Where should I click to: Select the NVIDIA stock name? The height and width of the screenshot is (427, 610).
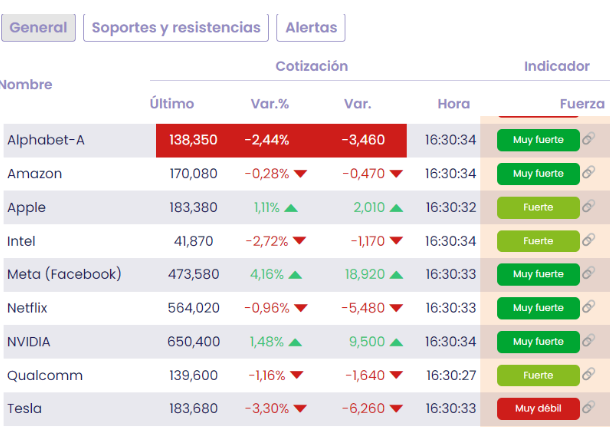29,341
